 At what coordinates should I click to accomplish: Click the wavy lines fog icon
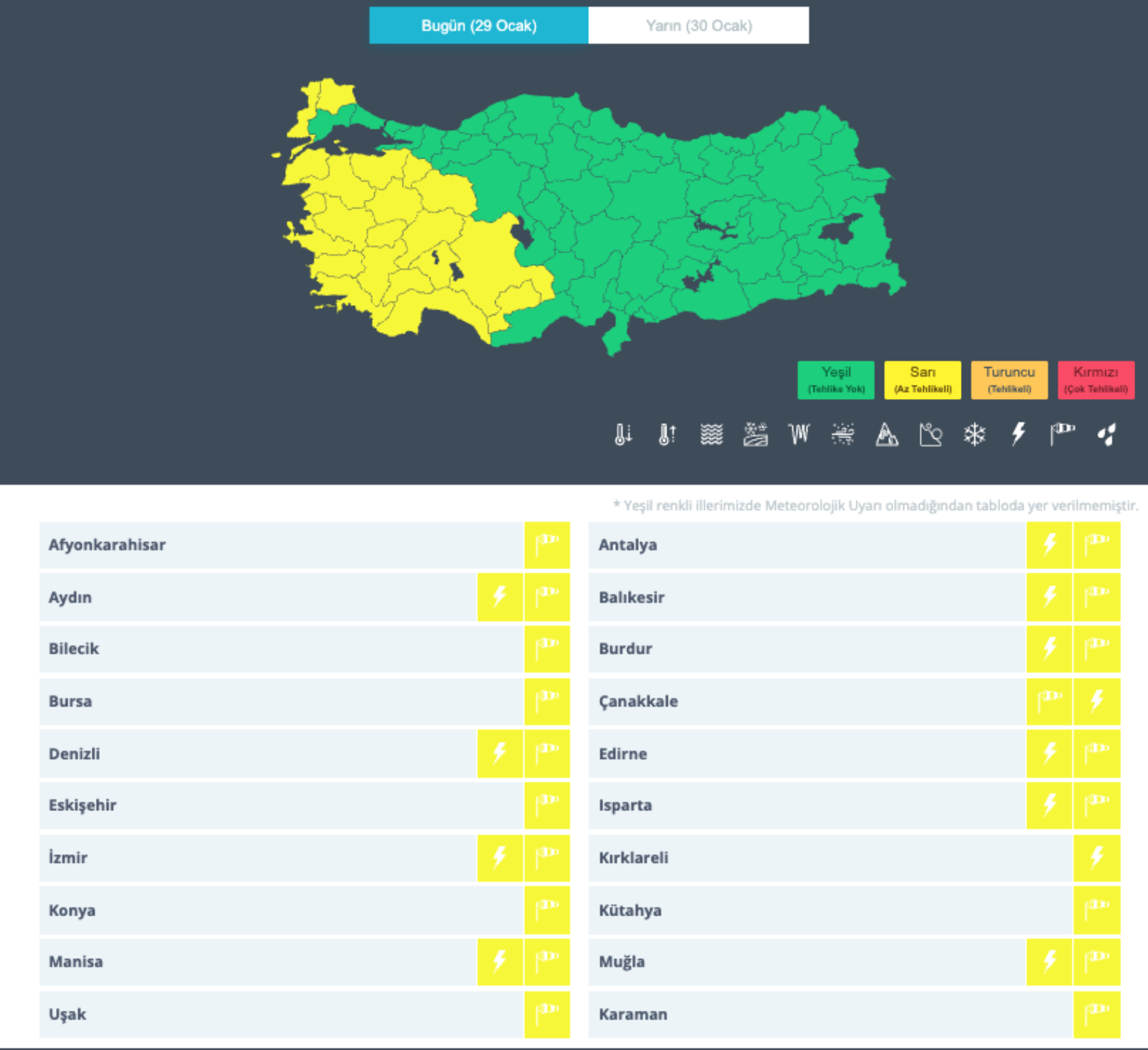[711, 434]
